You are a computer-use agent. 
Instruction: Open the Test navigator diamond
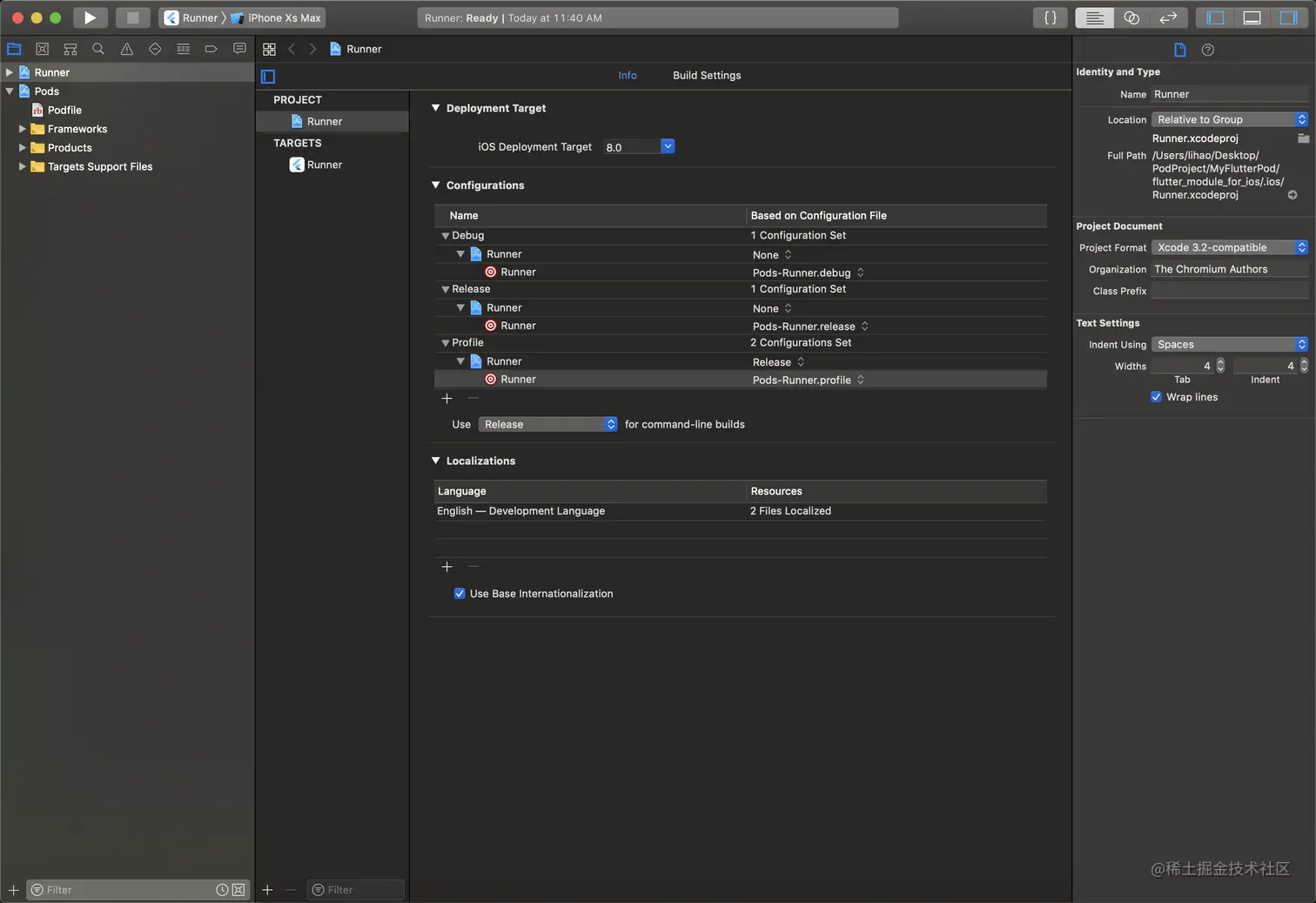pos(155,49)
